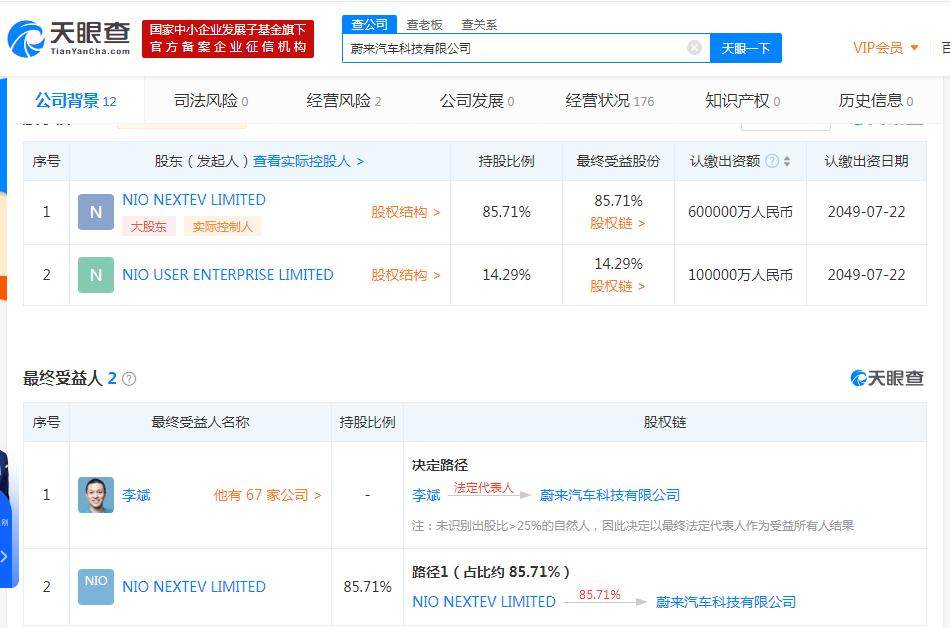Image resolution: width=950 pixels, height=628 pixels.
Task: Click 李斌's profile photo
Action: (x=96, y=495)
